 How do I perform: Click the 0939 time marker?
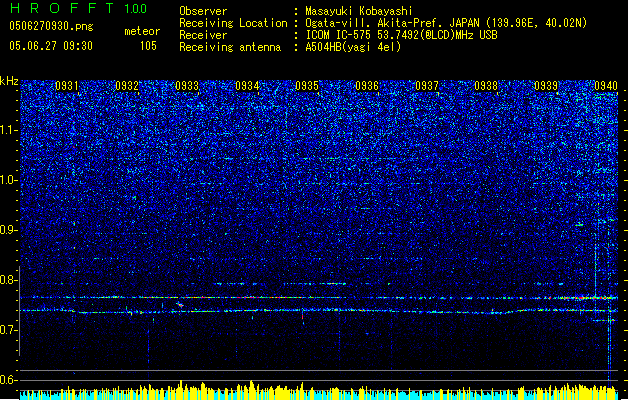click(x=546, y=86)
